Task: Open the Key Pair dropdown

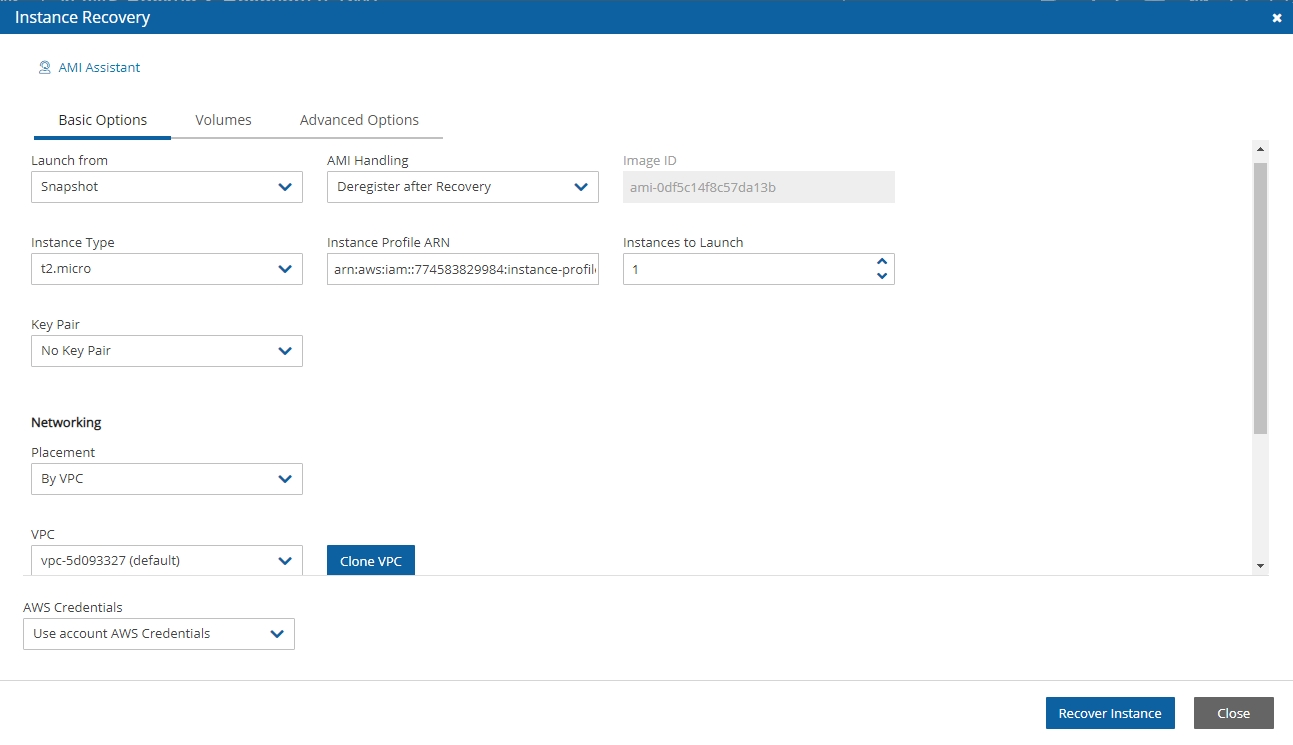Action: [166, 351]
